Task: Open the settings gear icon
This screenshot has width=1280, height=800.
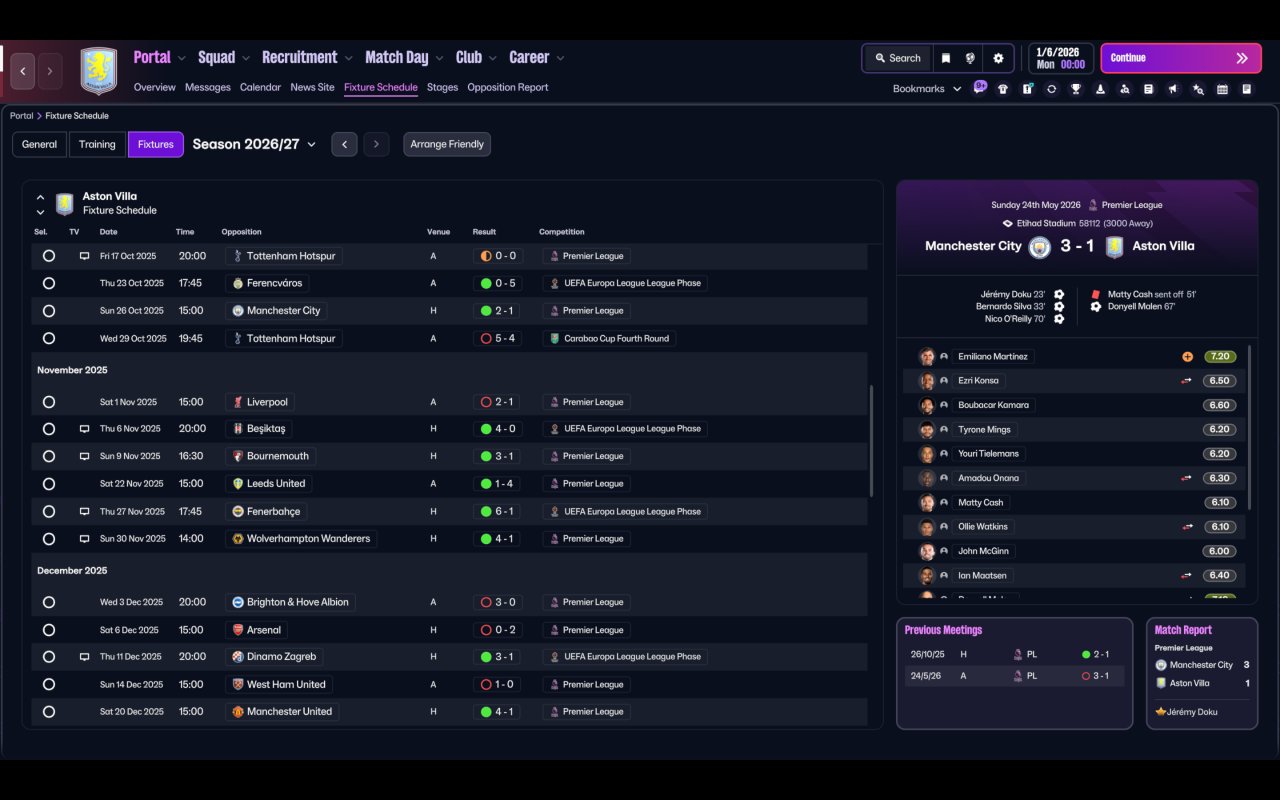Action: pos(998,58)
